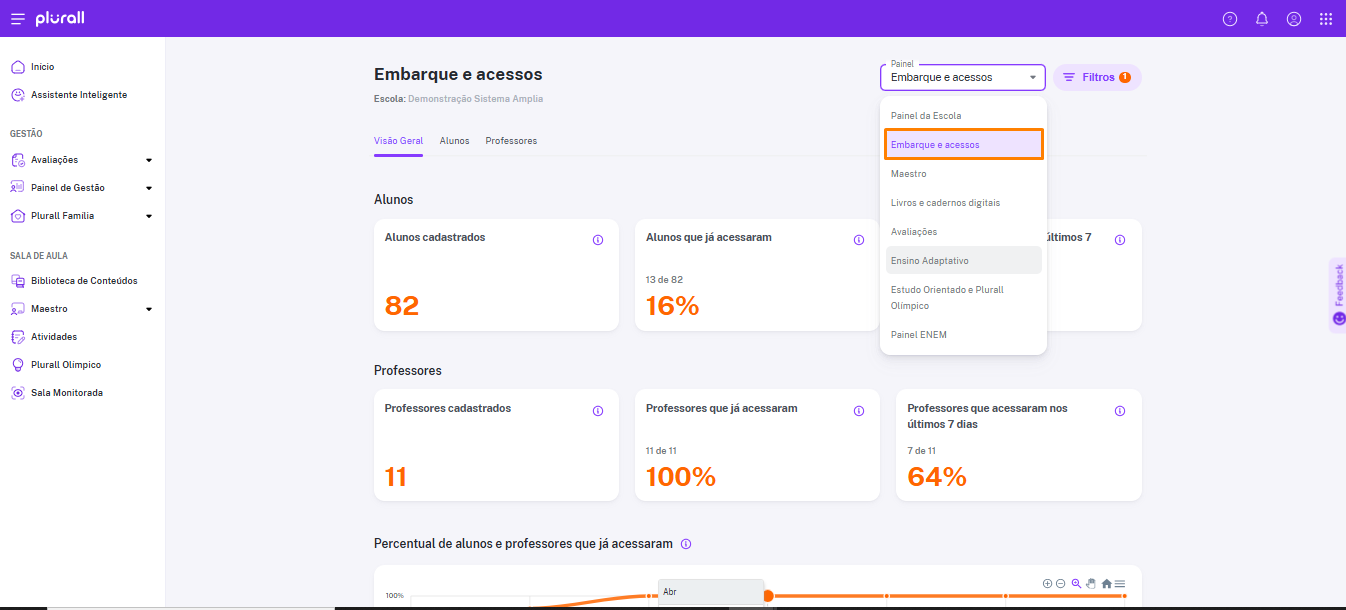Choose Painel da Escola option

[x=963, y=116]
